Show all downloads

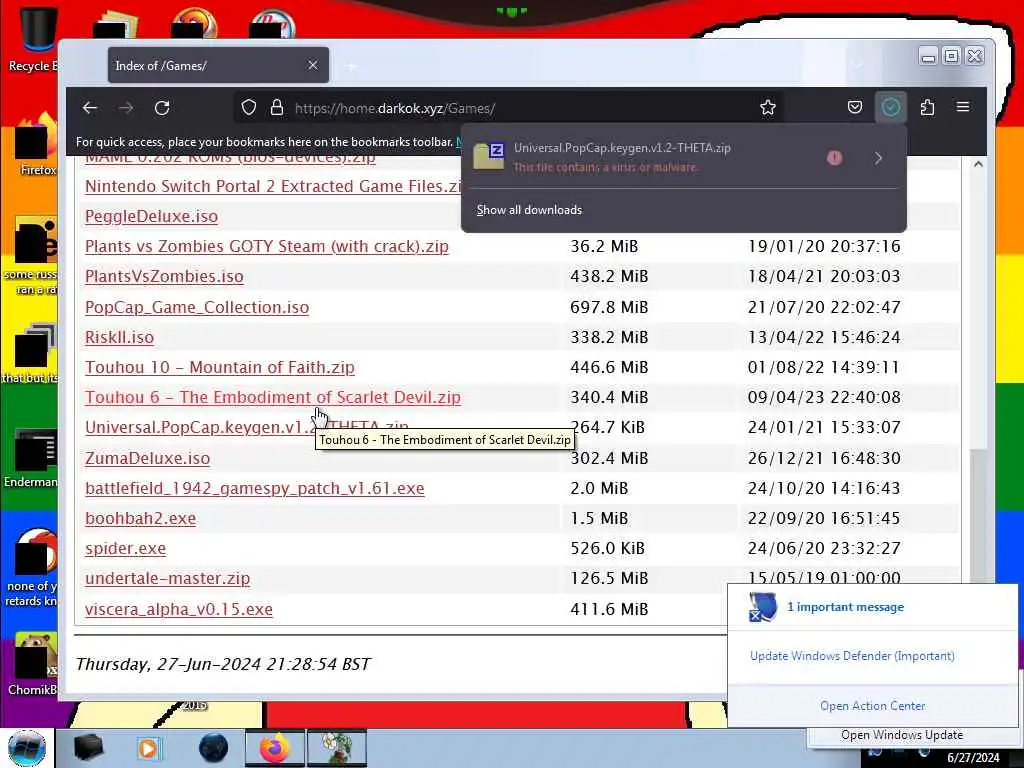point(529,210)
